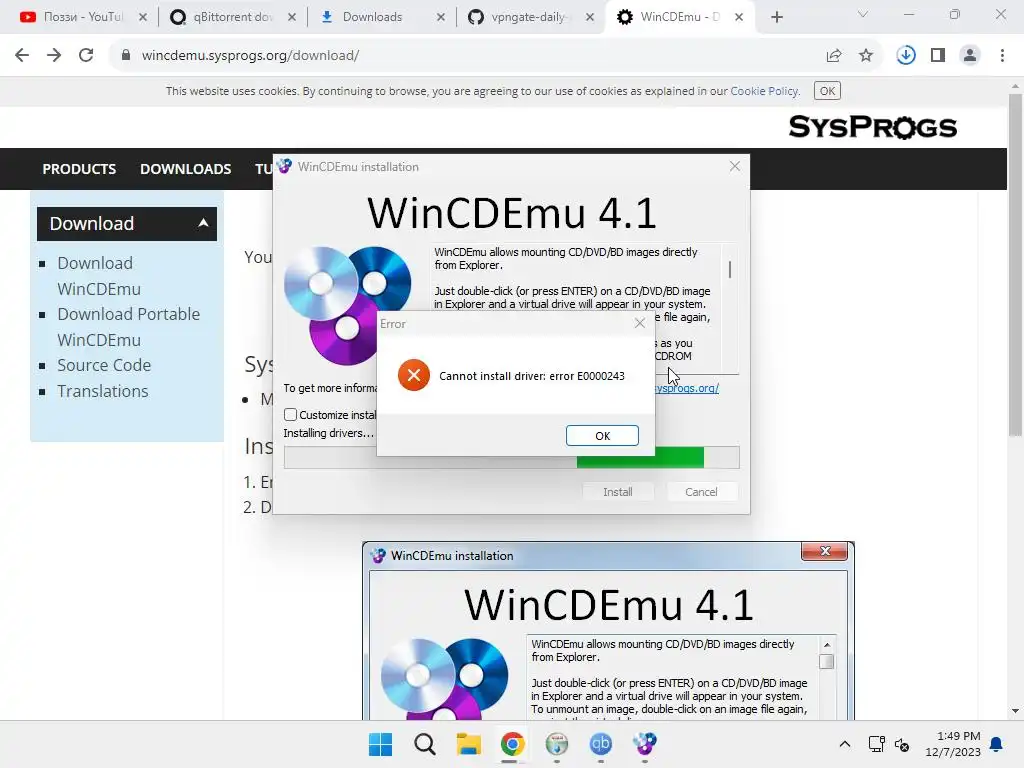This screenshot has width=1024, height=768.
Task: Open a new browser tab
Action: pos(776,17)
